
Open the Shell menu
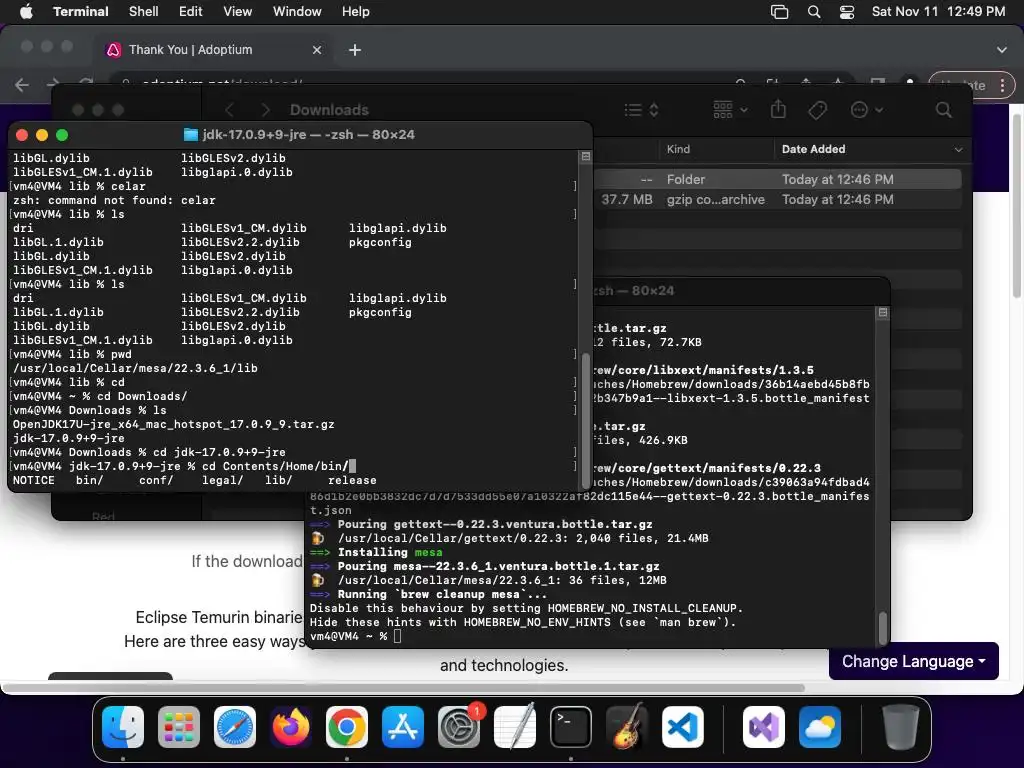144,12
